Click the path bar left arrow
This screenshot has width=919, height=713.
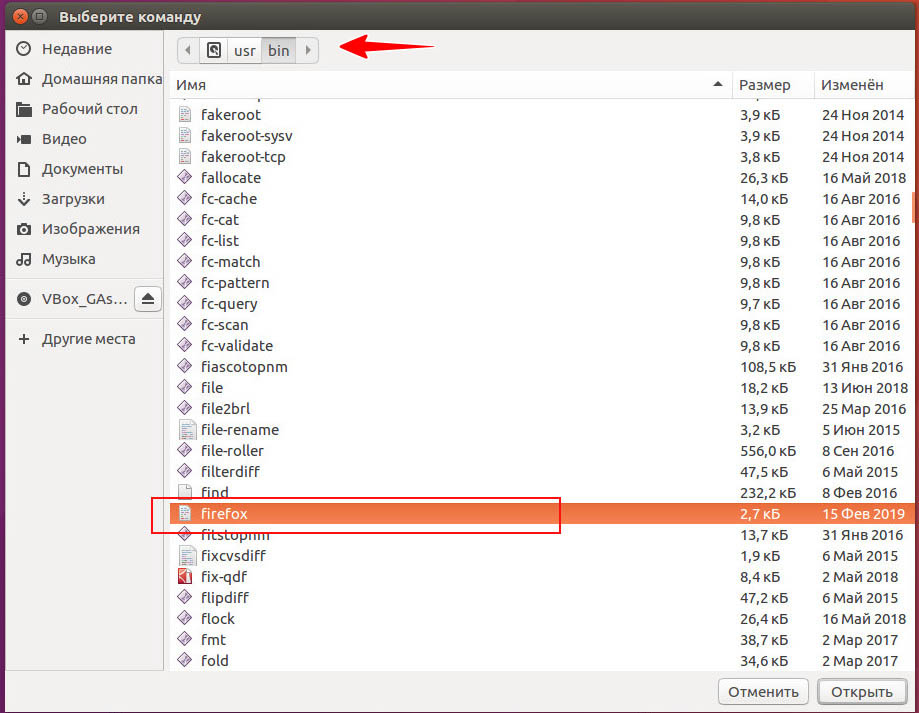pos(188,50)
